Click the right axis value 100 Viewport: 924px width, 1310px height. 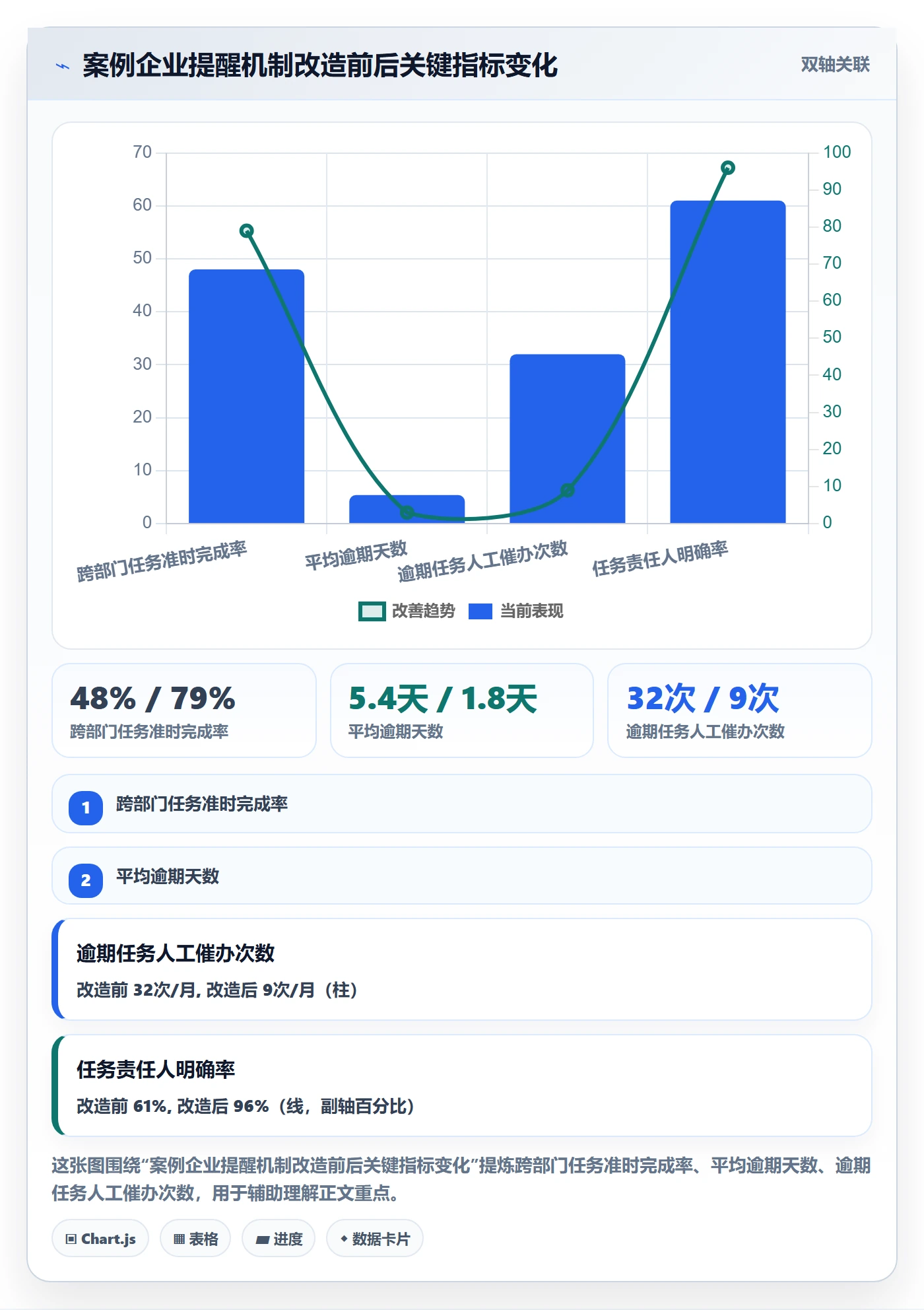[837, 152]
